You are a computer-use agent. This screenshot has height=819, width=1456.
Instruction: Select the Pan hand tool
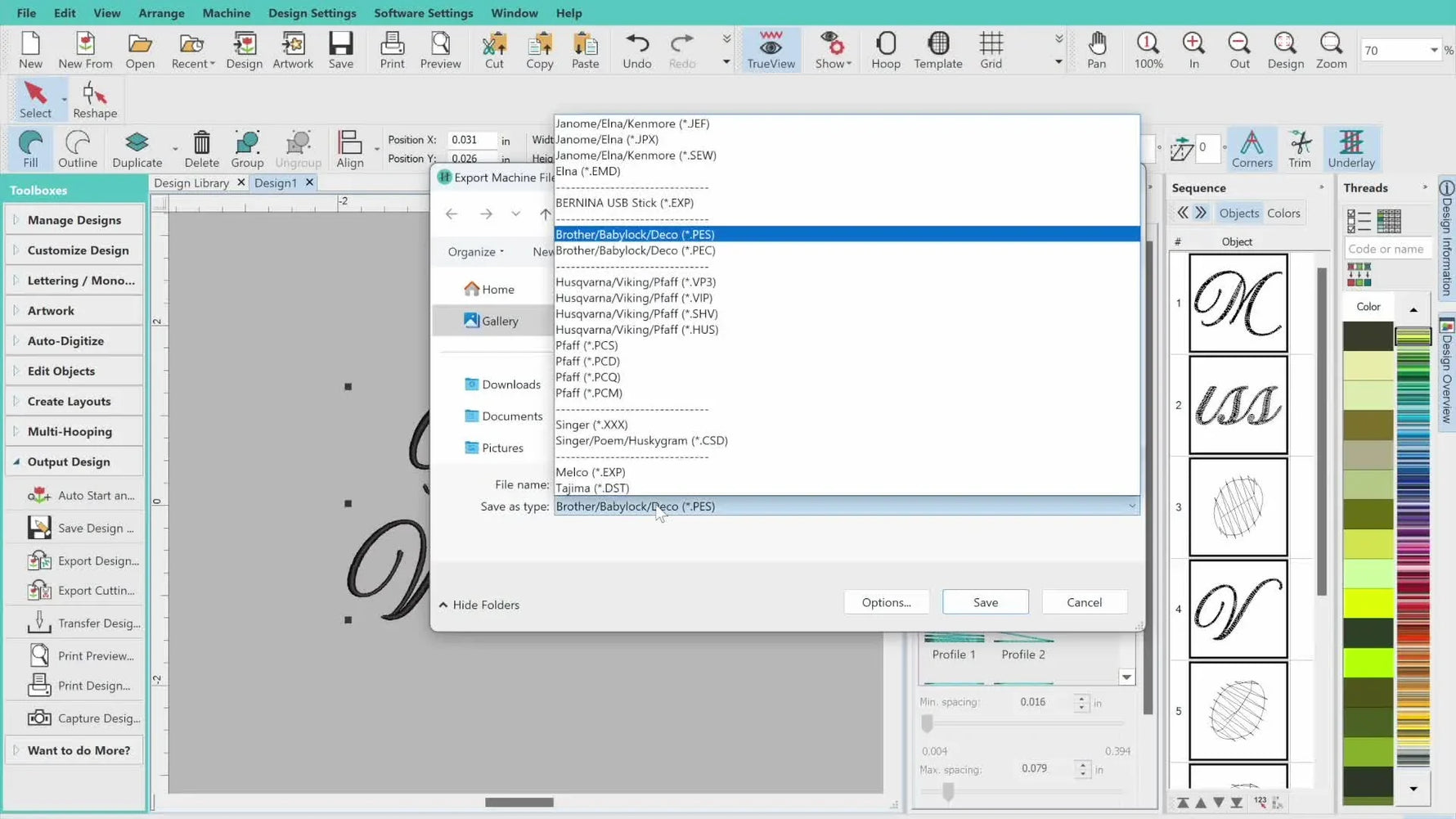[1096, 50]
